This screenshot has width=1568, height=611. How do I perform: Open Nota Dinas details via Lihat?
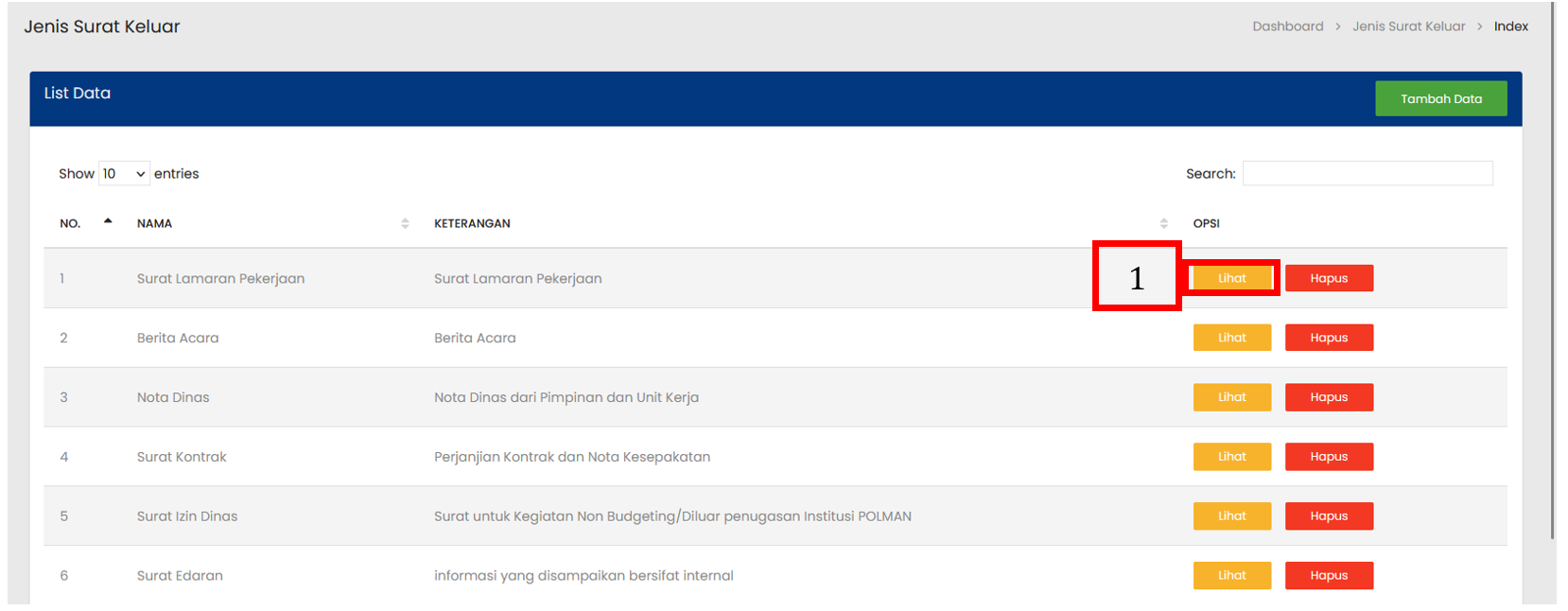pos(1231,397)
